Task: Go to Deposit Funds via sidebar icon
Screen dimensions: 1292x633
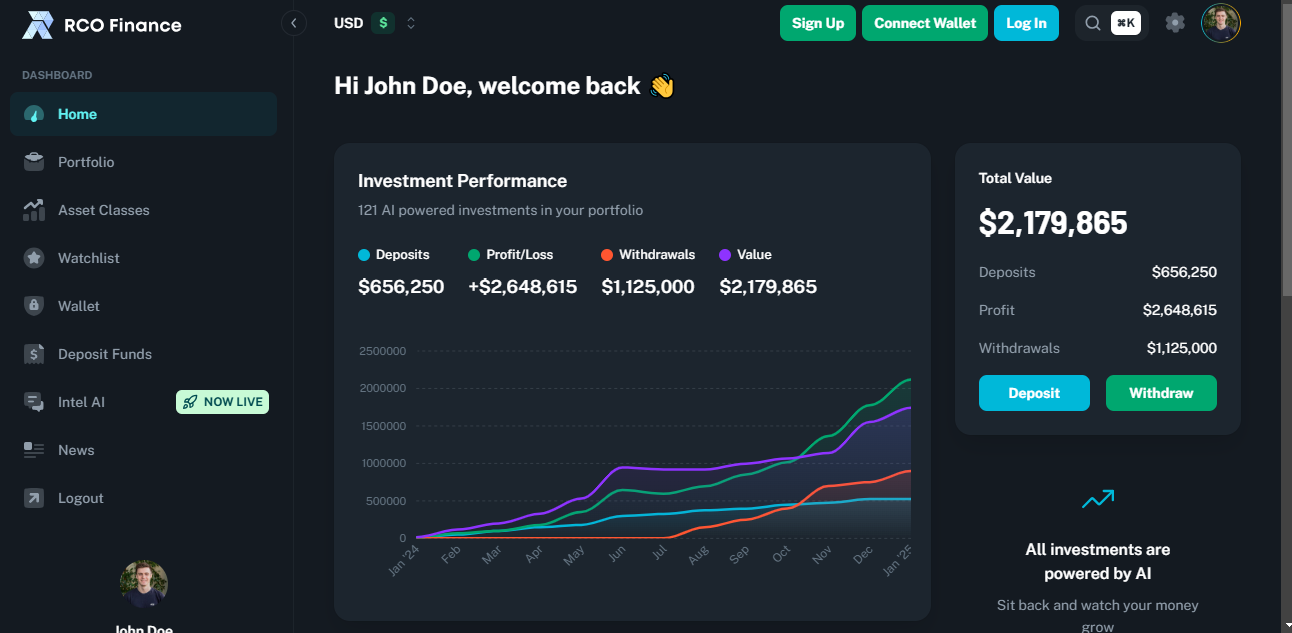Action: tap(33, 353)
